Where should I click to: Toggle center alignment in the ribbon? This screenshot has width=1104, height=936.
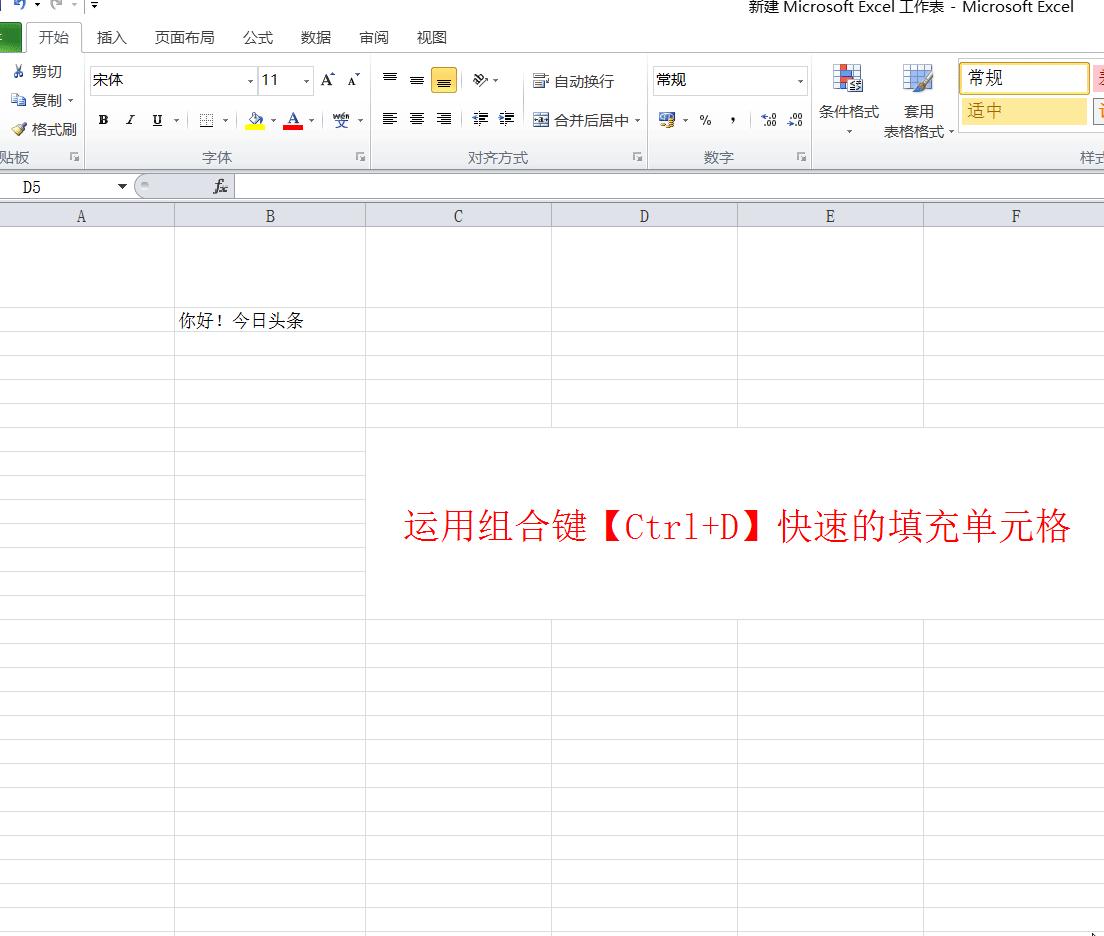[x=416, y=119]
